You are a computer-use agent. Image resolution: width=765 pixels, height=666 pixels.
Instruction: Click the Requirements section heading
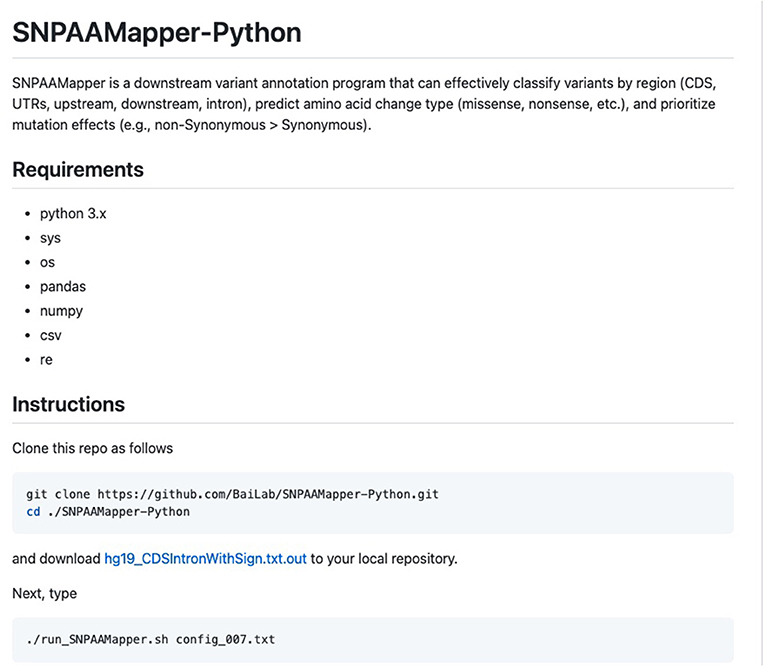(x=78, y=170)
